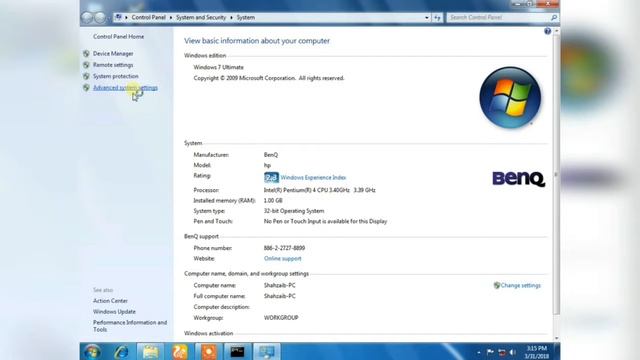Click the Windows 7 logo image
This screenshot has height=360, width=640.
510,98
